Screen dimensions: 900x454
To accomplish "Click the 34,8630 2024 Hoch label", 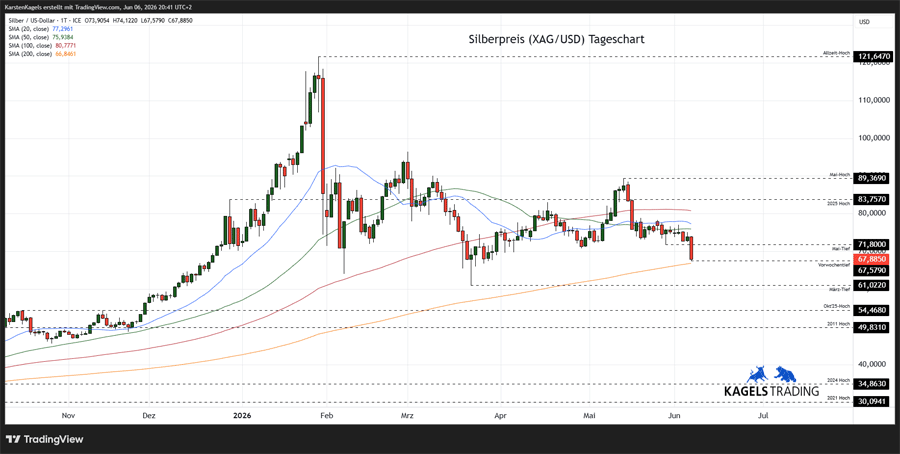I will click(x=874, y=384).
